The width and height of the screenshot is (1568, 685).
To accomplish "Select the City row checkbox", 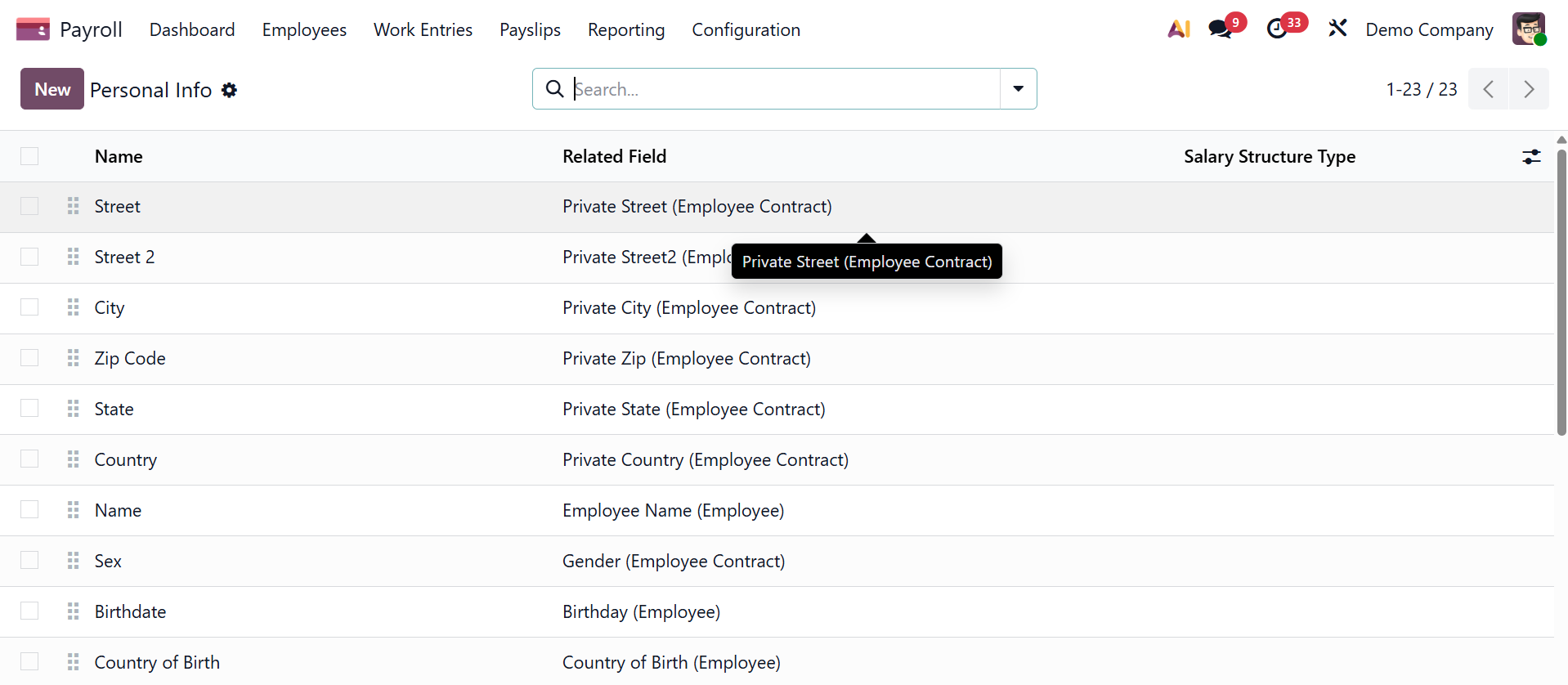I will point(29,307).
